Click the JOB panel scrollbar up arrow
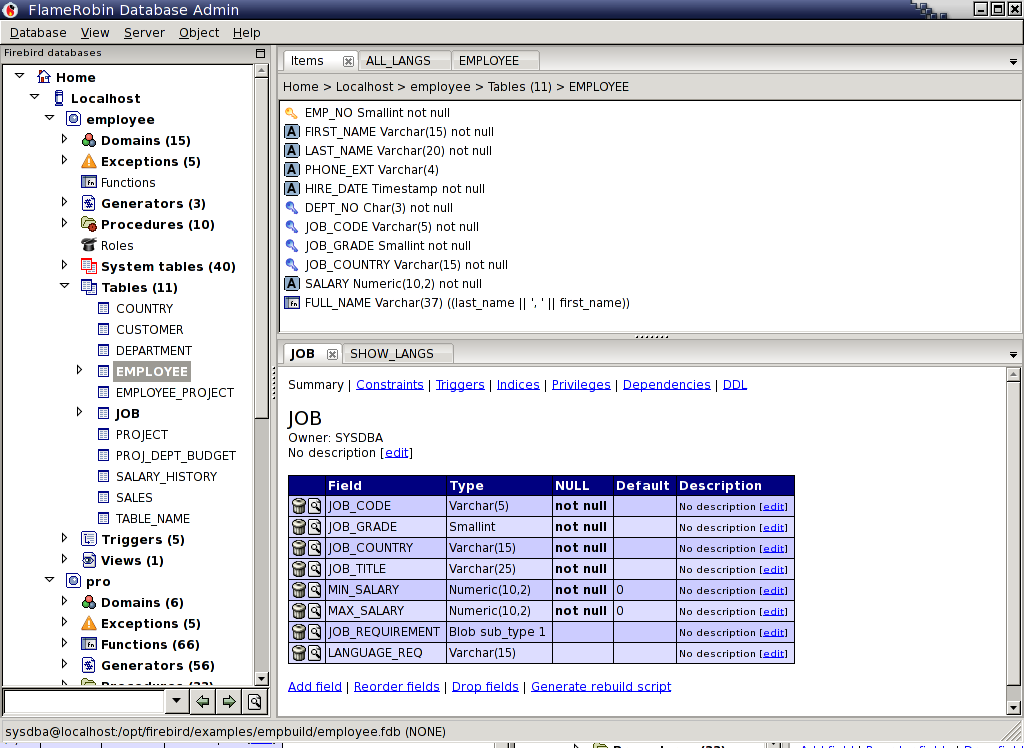The image size is (1024, 748). (1013, 374)
